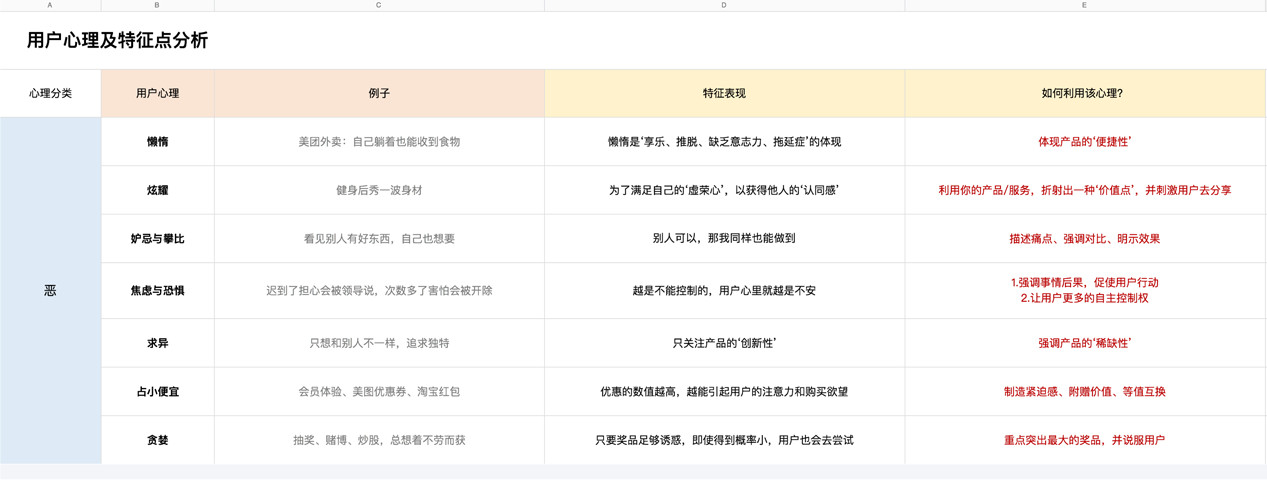Select cell '越是不能控制的，用户心里就越是不安'
Screen dimensions: 1267x480
pyautogui.click(x=724, y=291)
